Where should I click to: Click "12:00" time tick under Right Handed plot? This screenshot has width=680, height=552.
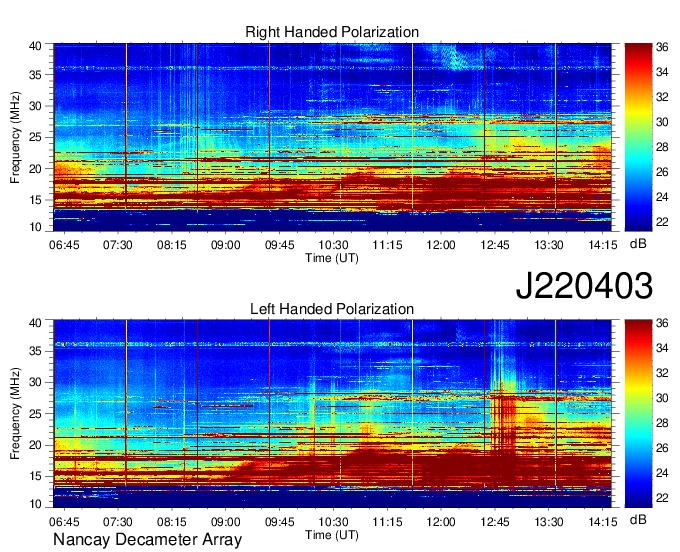441,245
